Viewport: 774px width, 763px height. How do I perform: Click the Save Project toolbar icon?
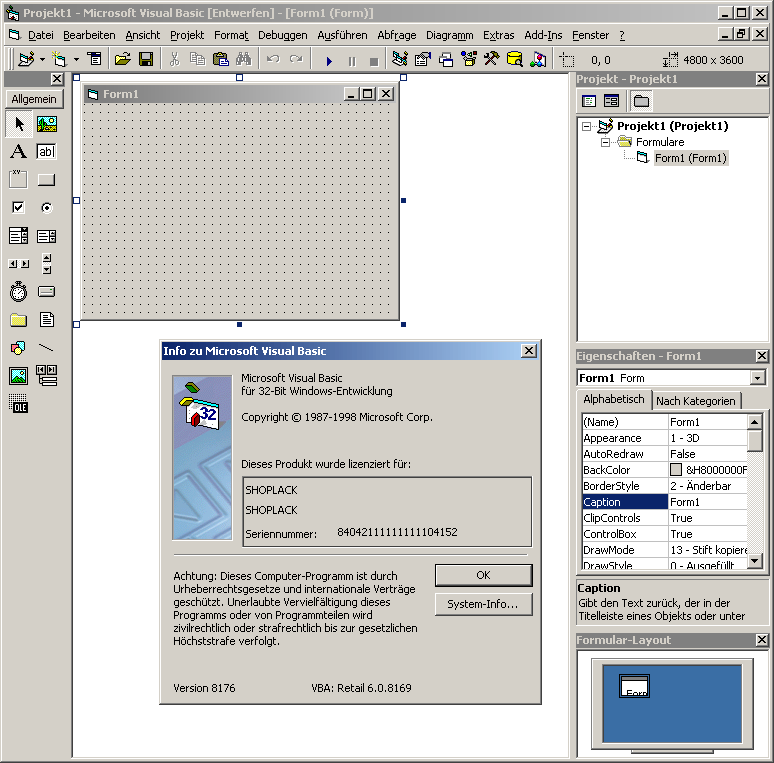(x=146, y=60)
